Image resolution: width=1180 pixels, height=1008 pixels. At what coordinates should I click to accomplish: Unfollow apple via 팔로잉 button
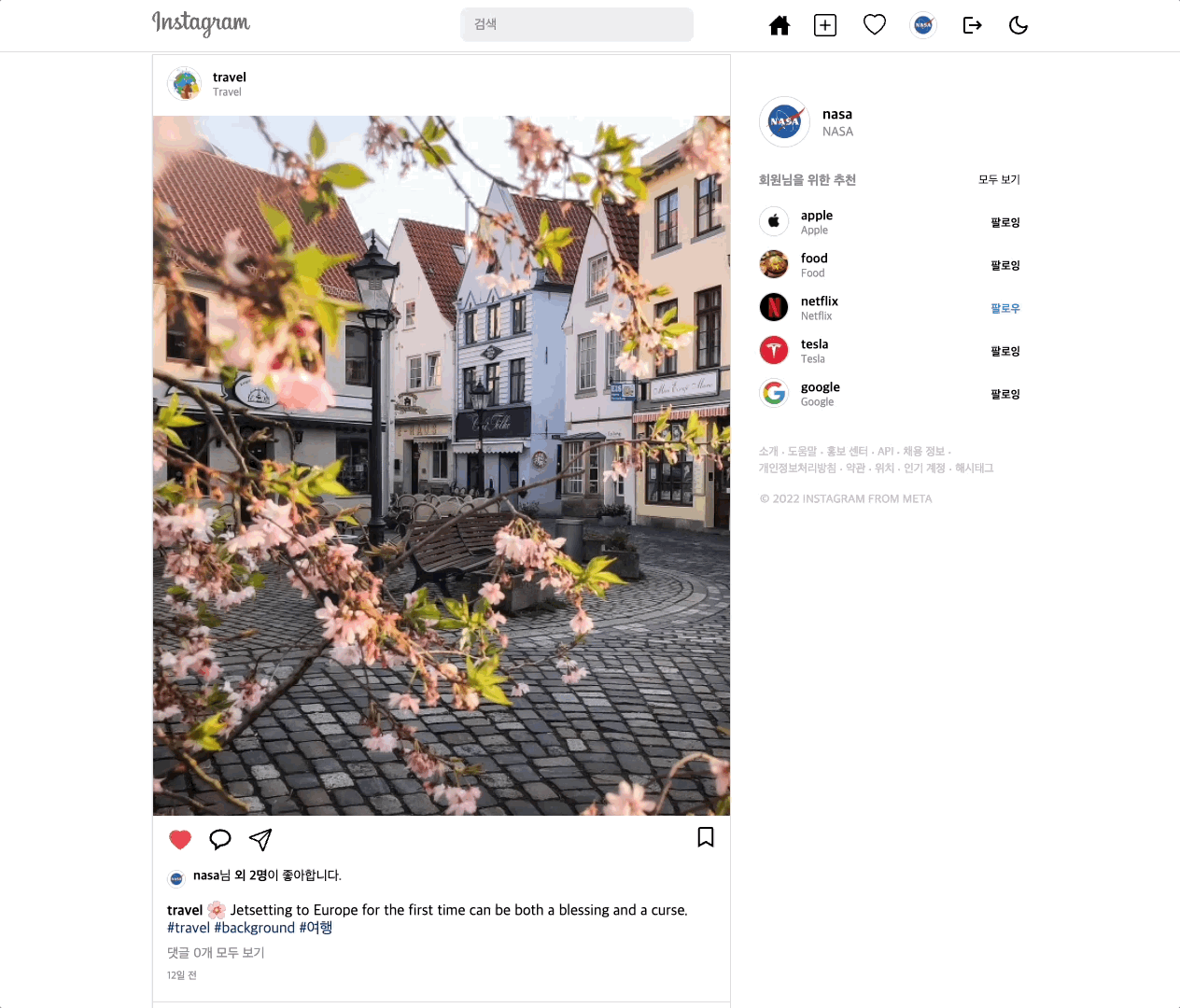(1005, 223)
